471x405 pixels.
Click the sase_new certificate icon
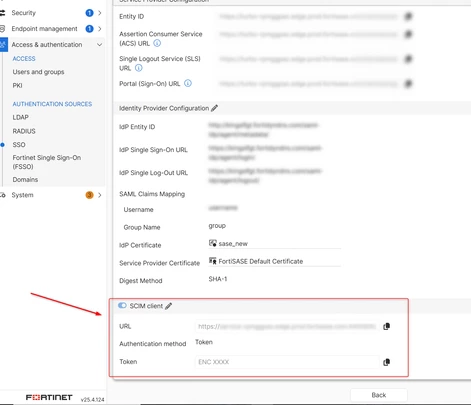pyautogui.click(x=213, y=243)
